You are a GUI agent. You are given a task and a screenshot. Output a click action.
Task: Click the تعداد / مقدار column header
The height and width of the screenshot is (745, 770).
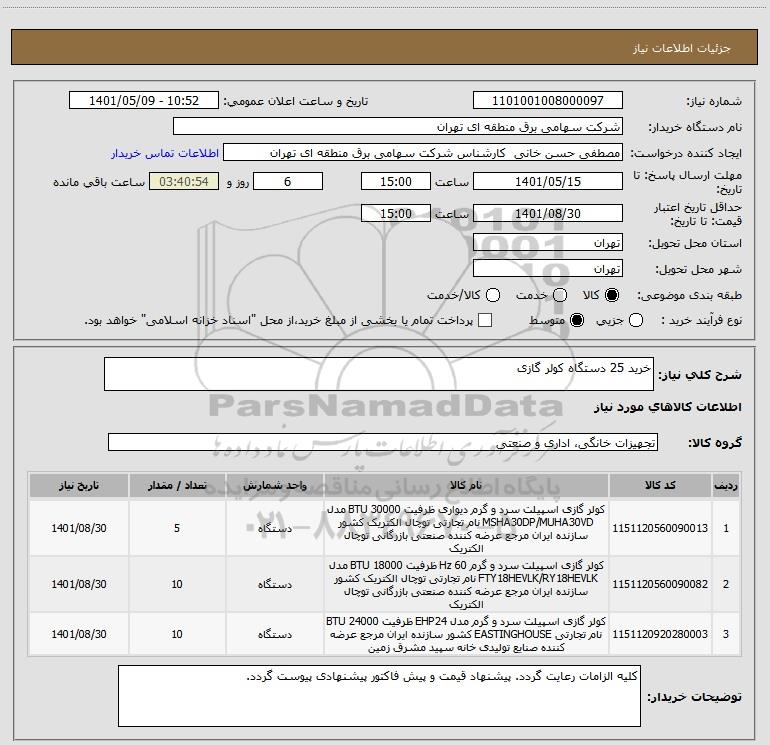click(x=177, y=485)
